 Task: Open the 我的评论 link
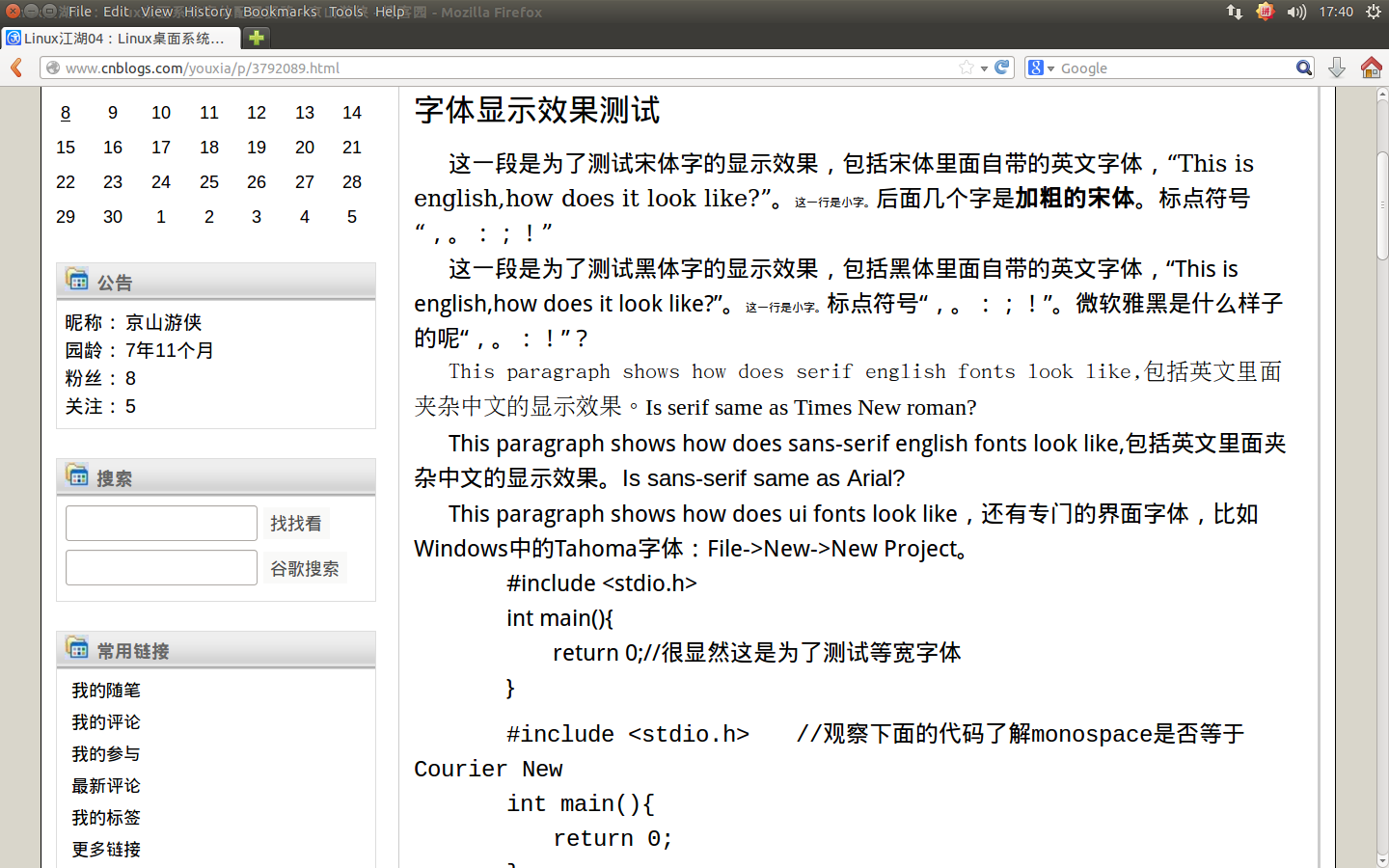coord(106,722)
